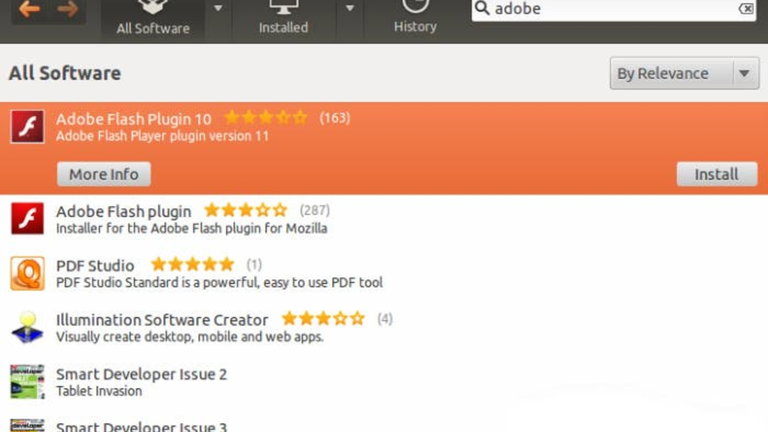Expand the All Software dropdown arrow

[x=219, y=10]
